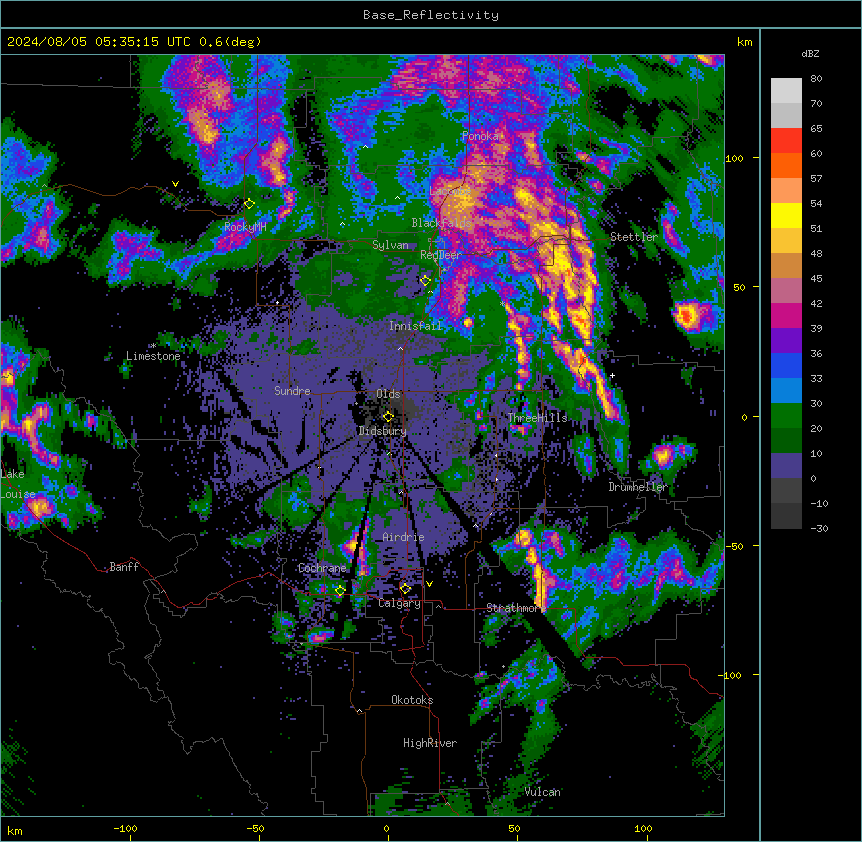Click the 50 tick label on bottom axis
The width and height of the screenshot is (862, 842).
tap(514, 829)
